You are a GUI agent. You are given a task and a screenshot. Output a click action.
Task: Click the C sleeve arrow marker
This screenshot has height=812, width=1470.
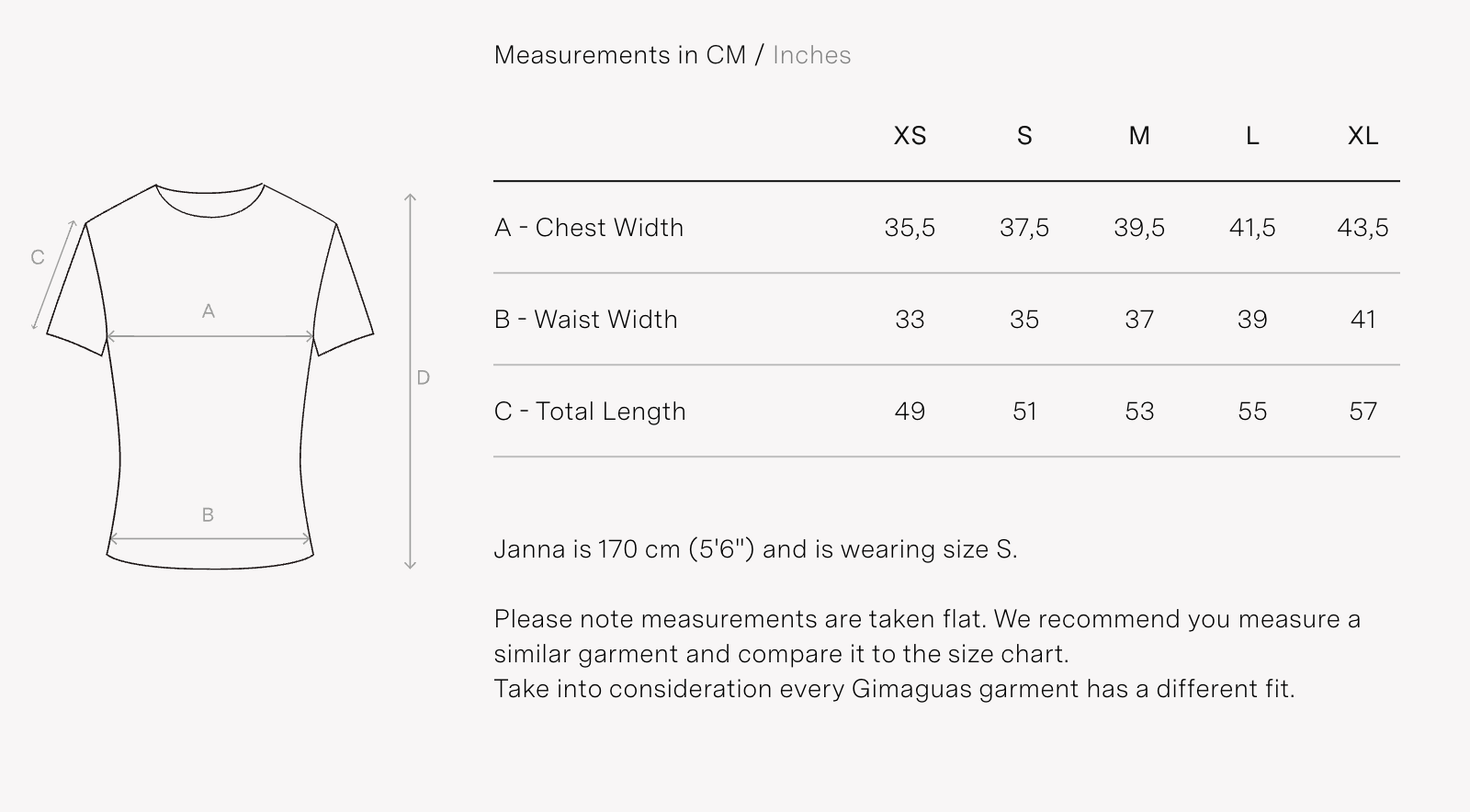[54, 275]
